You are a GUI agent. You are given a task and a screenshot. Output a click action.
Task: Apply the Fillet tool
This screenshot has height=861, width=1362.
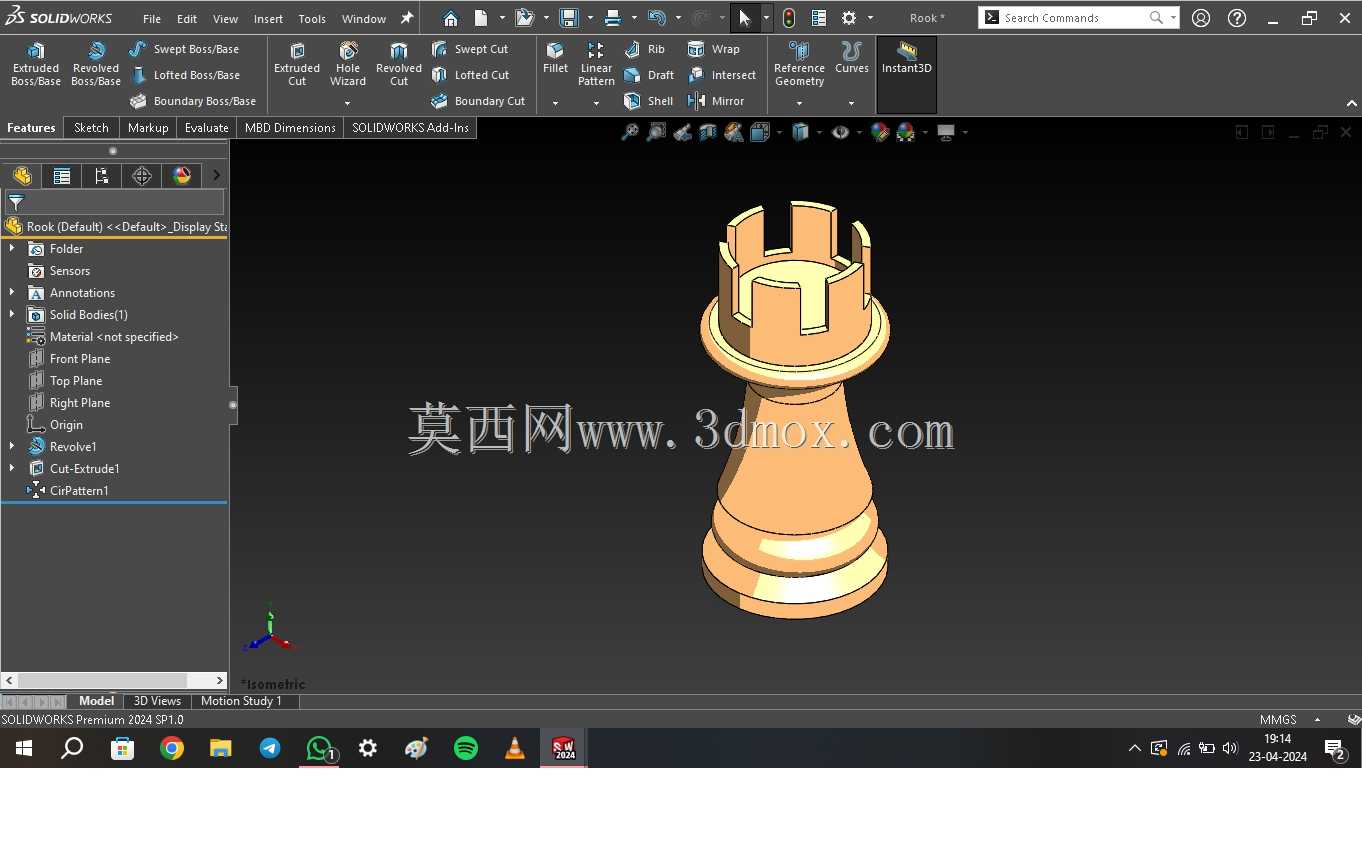coord(555,58)
